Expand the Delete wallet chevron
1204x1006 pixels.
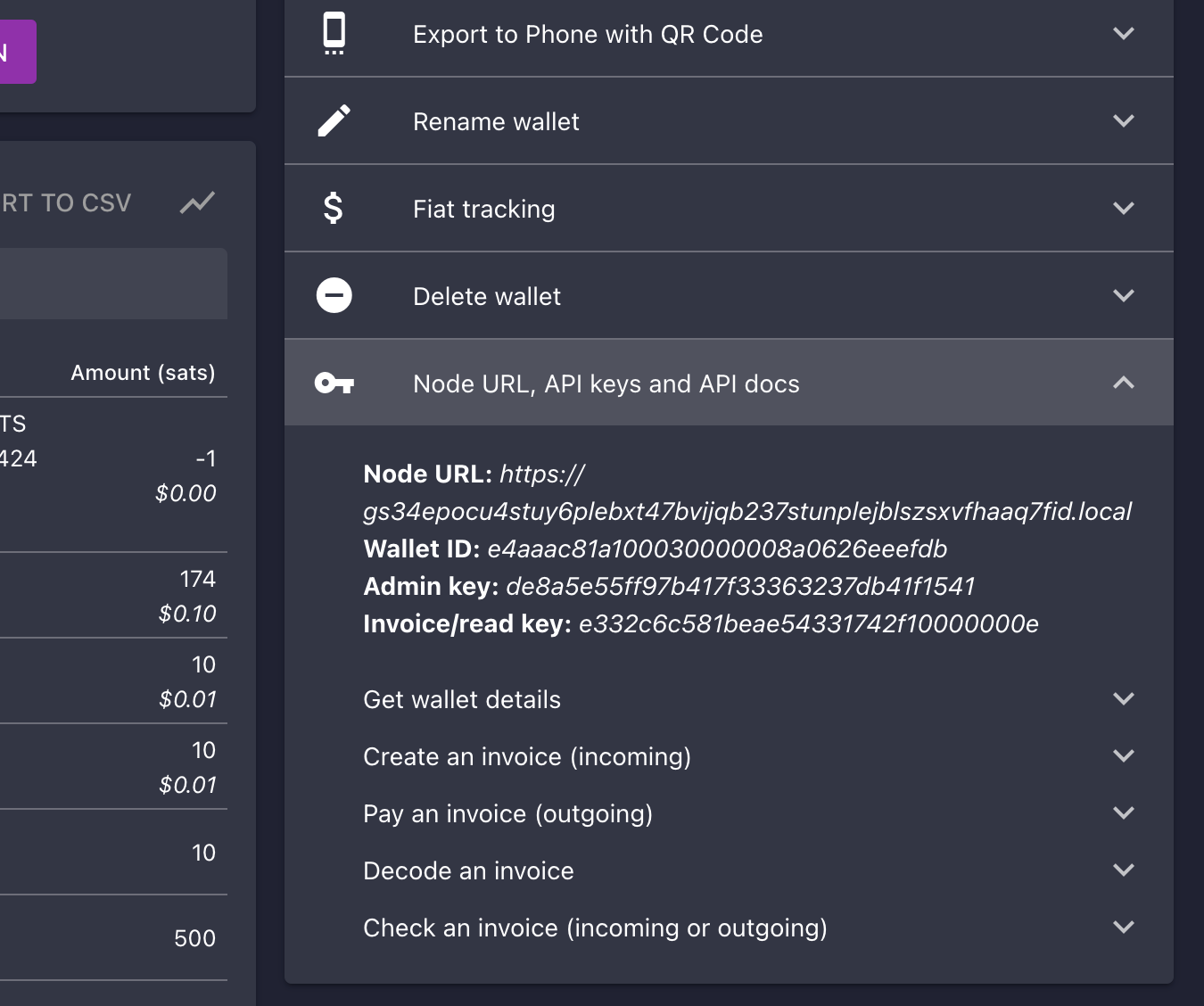coord(1123,296)
